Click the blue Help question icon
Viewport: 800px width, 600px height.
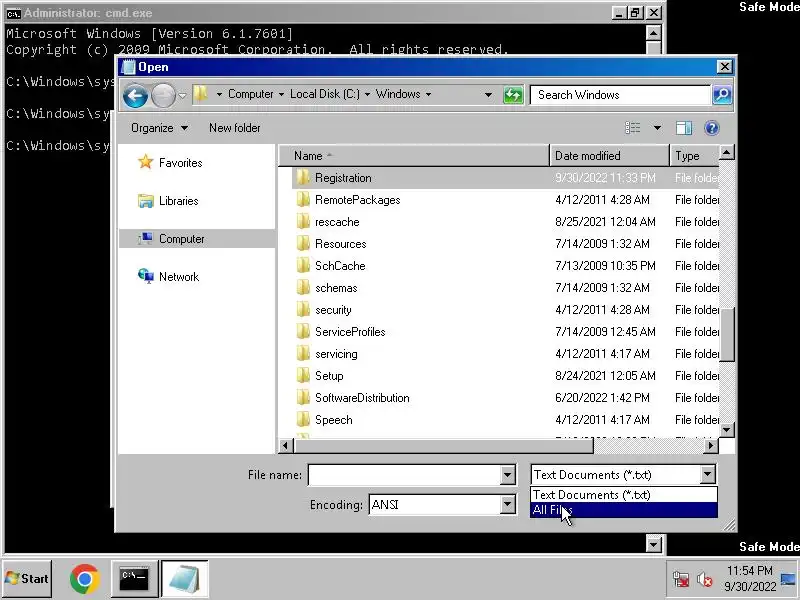coord(712,128)
